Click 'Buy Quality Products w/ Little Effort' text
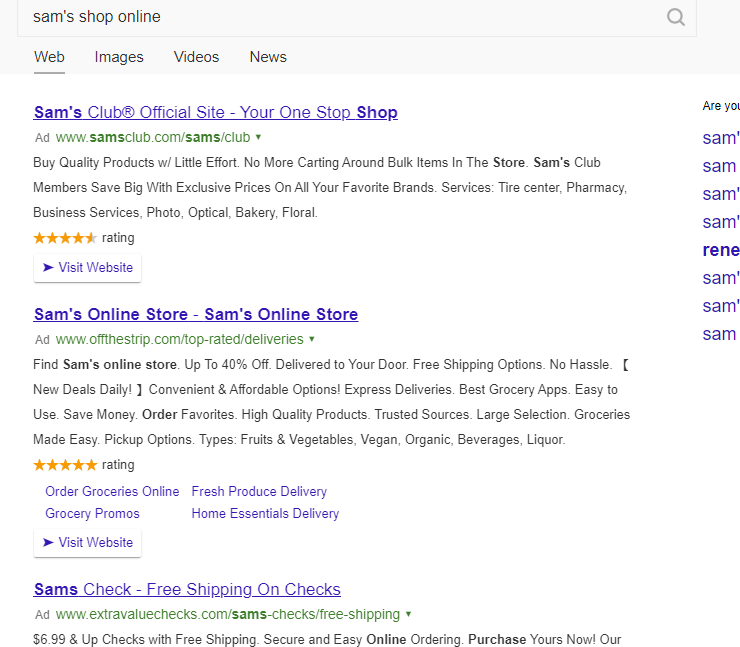Screen dimensions: 740x647 click(135, 163)
